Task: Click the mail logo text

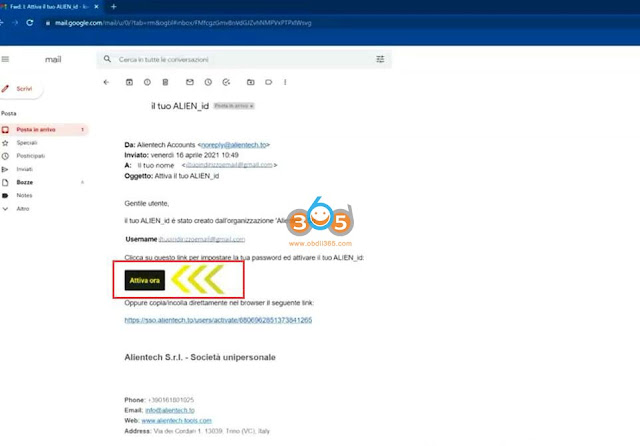Action: (53, 60)
